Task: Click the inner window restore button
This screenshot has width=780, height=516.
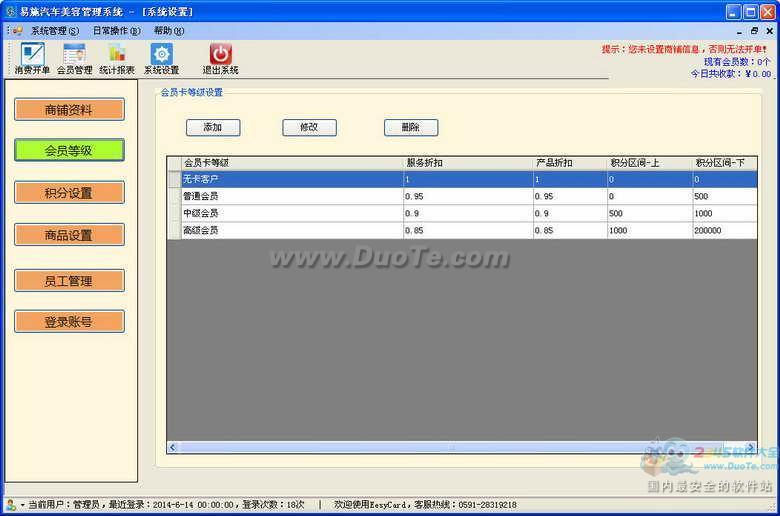Action: [755, 31]
